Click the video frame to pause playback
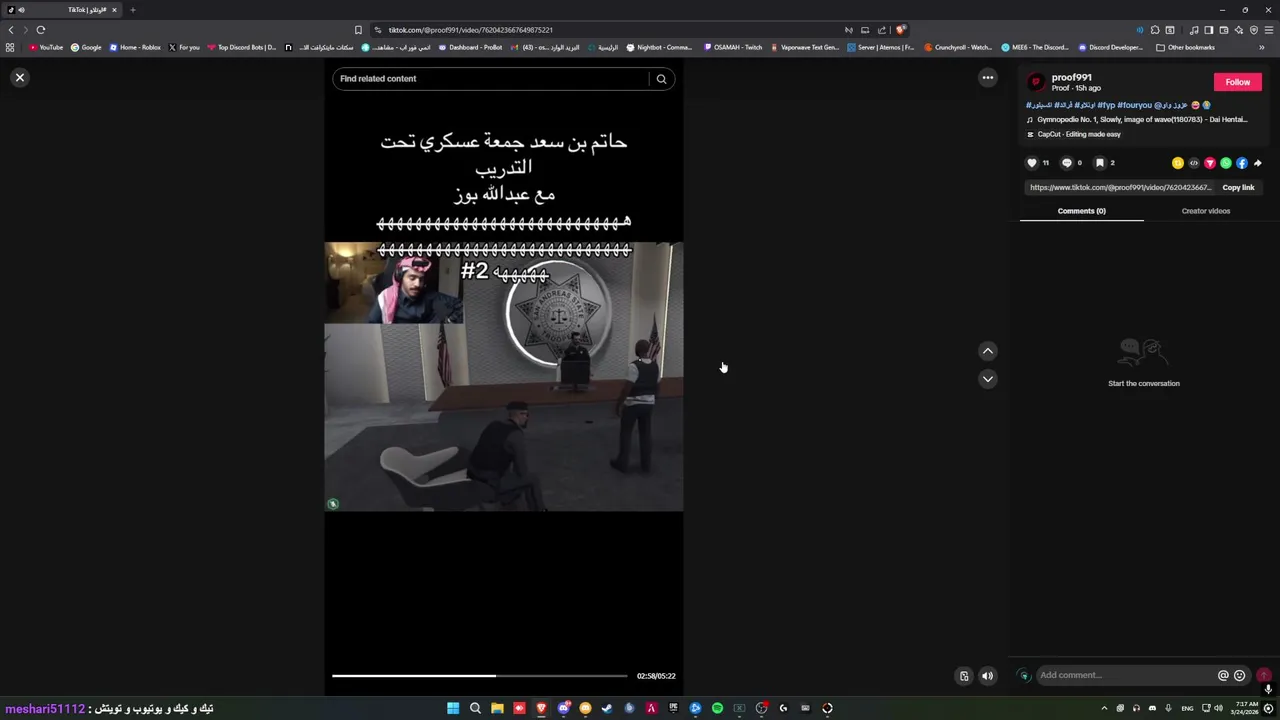1280x720 pixels. [x=504, y=377]
